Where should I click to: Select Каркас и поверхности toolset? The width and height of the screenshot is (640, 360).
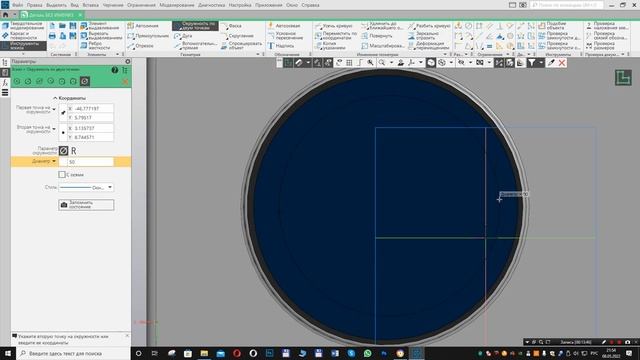coord(20,36)
